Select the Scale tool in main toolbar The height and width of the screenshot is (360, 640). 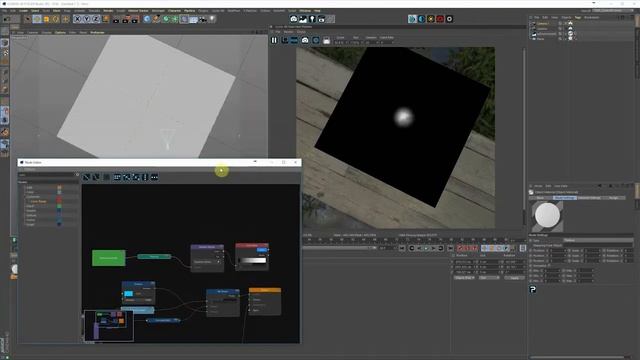pos(47,19)
